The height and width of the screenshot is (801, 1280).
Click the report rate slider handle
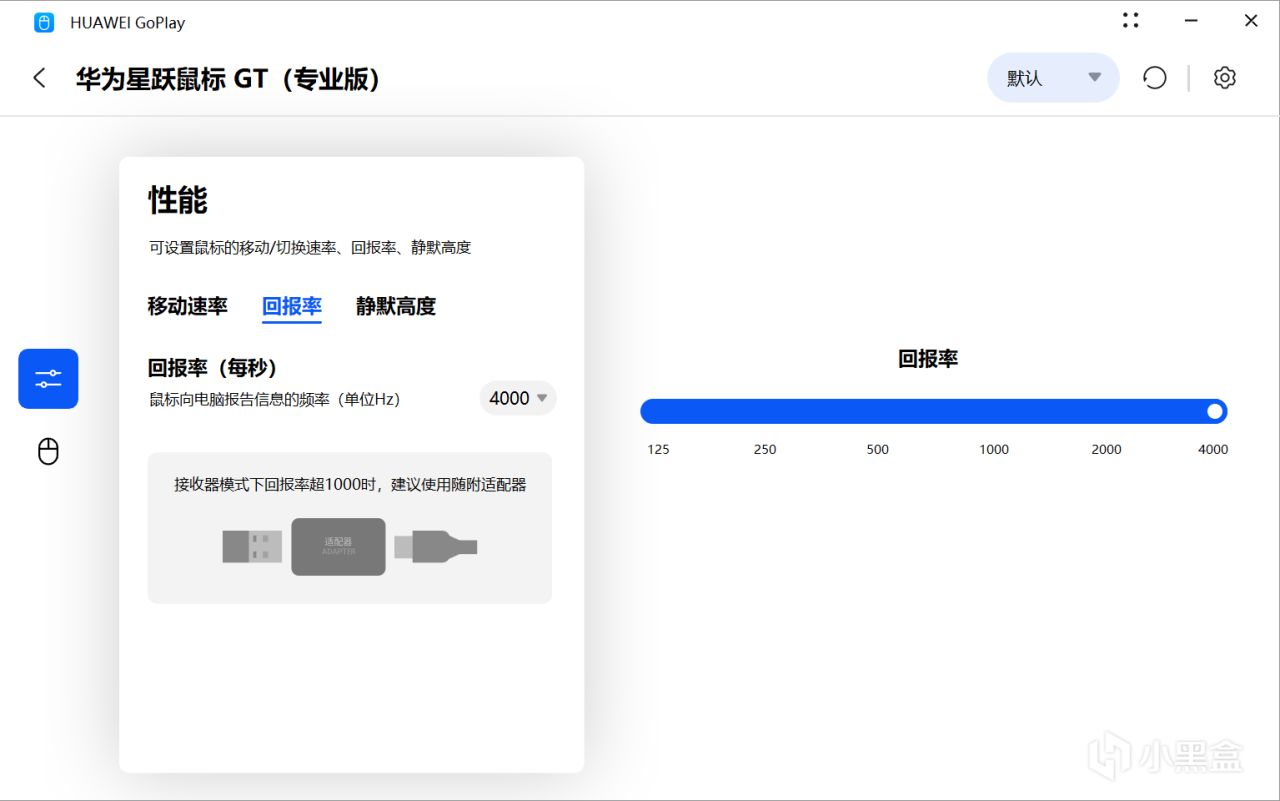coord(1215,411)
